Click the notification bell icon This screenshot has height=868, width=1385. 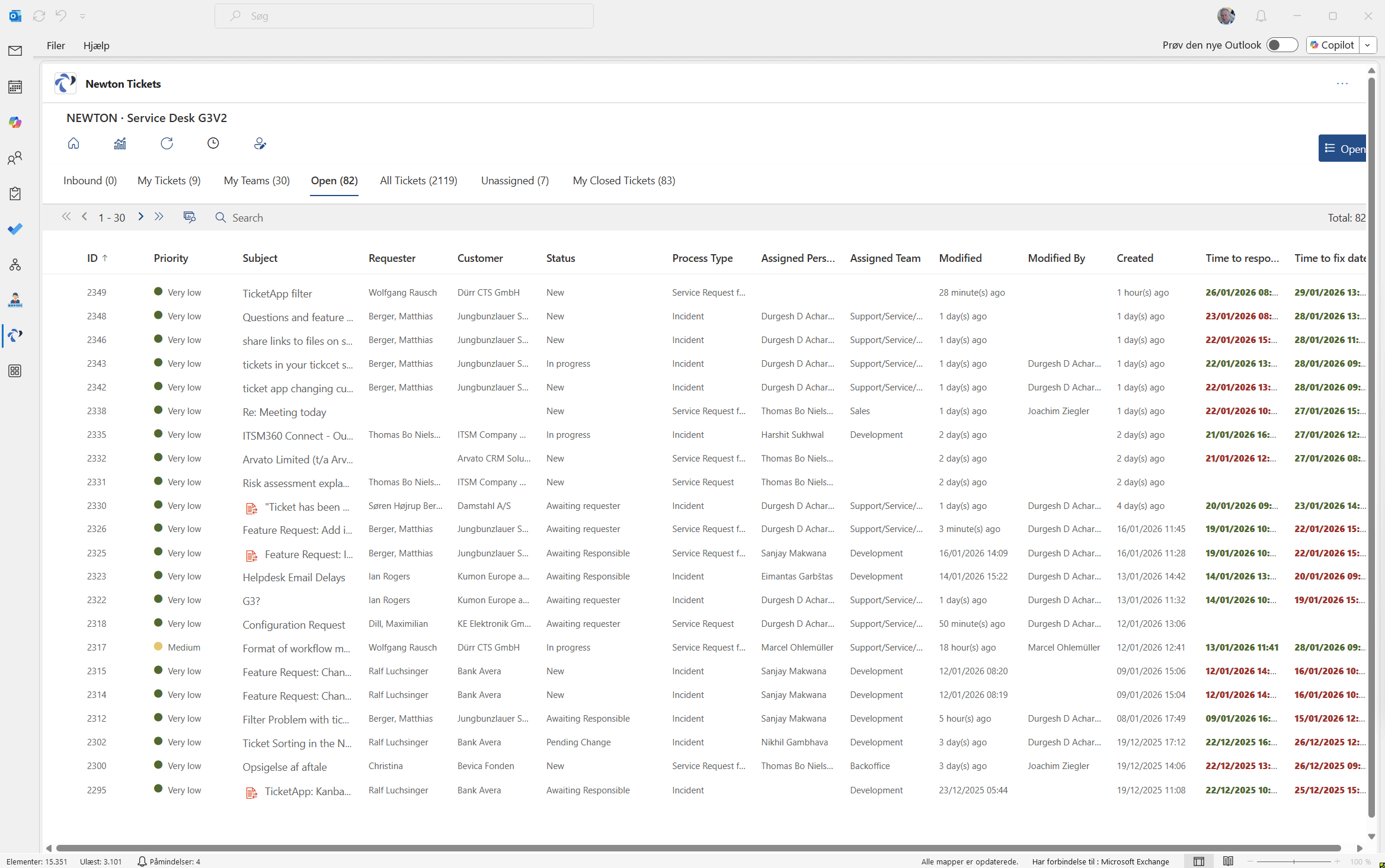click(x=1261, y=16)
